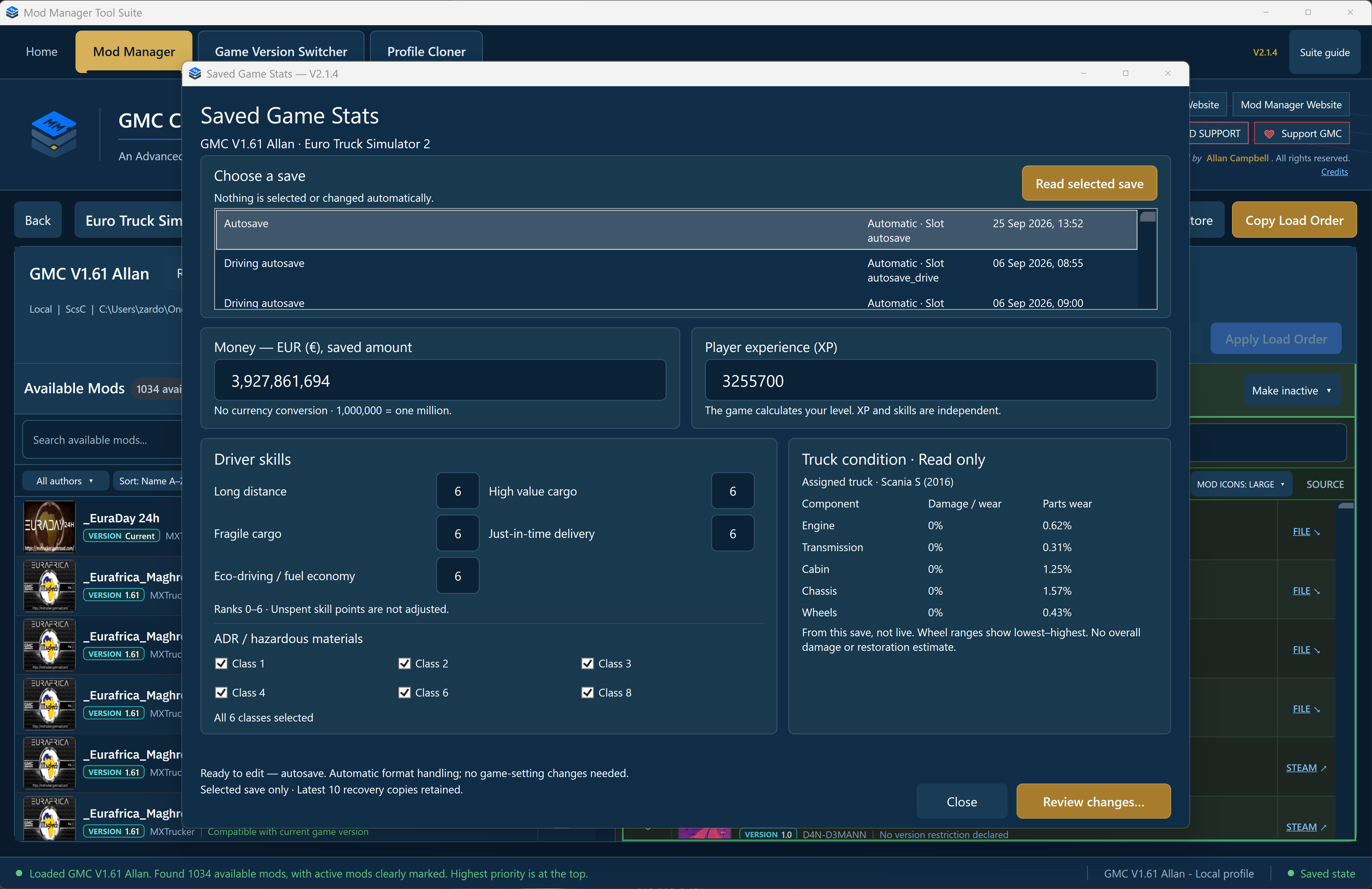Minimize the Saved Game Stats dialog
This screenshot has width=1372, height=889.
pos(1083,73)
